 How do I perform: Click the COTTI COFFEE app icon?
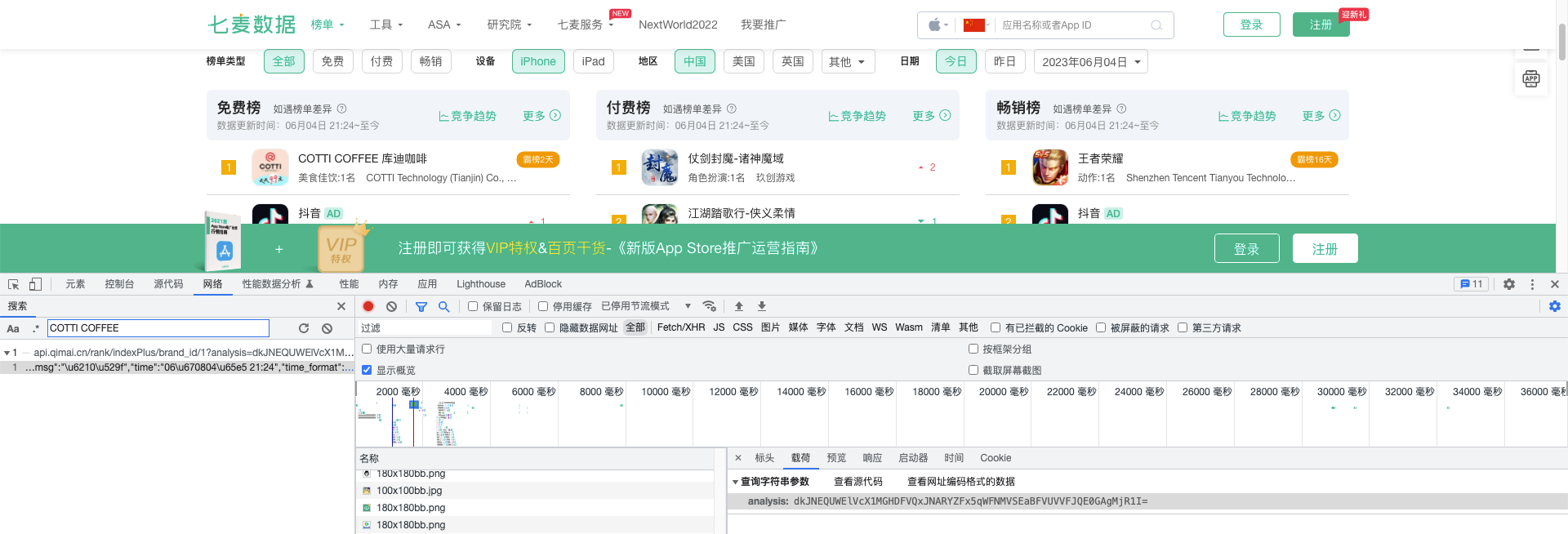(270, 167)
